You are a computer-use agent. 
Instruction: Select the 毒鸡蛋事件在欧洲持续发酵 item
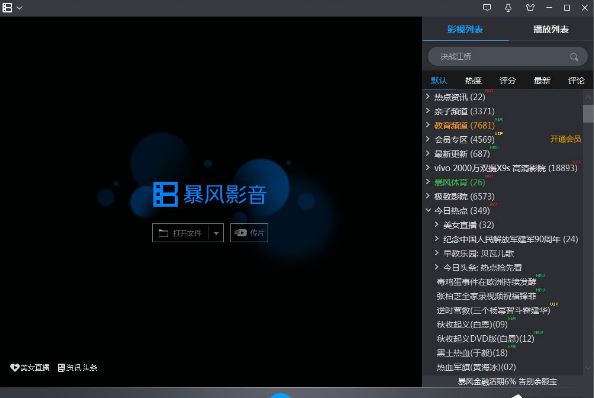point(486,282)
